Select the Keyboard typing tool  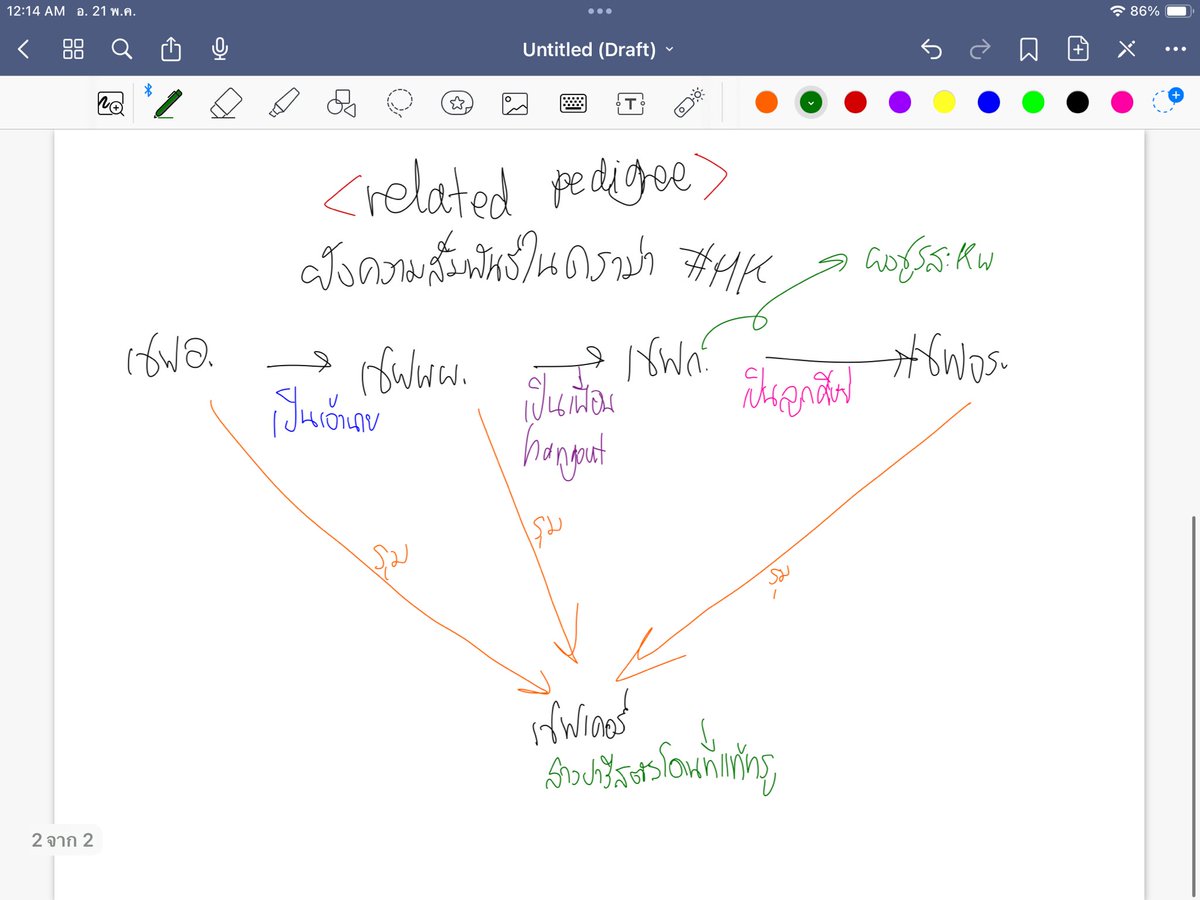[573, 102]
